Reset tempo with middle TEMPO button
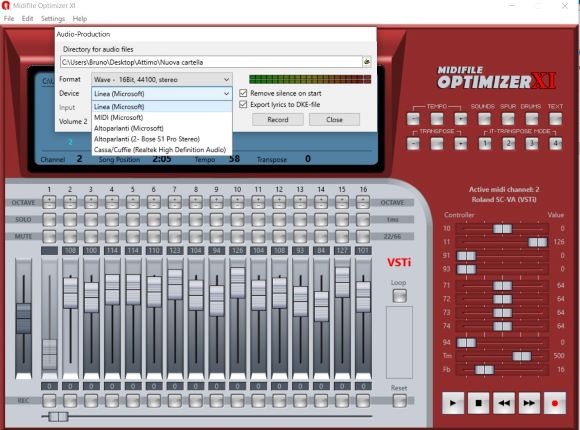The width and height of the screenshot is (580, 430). [437, 119]
